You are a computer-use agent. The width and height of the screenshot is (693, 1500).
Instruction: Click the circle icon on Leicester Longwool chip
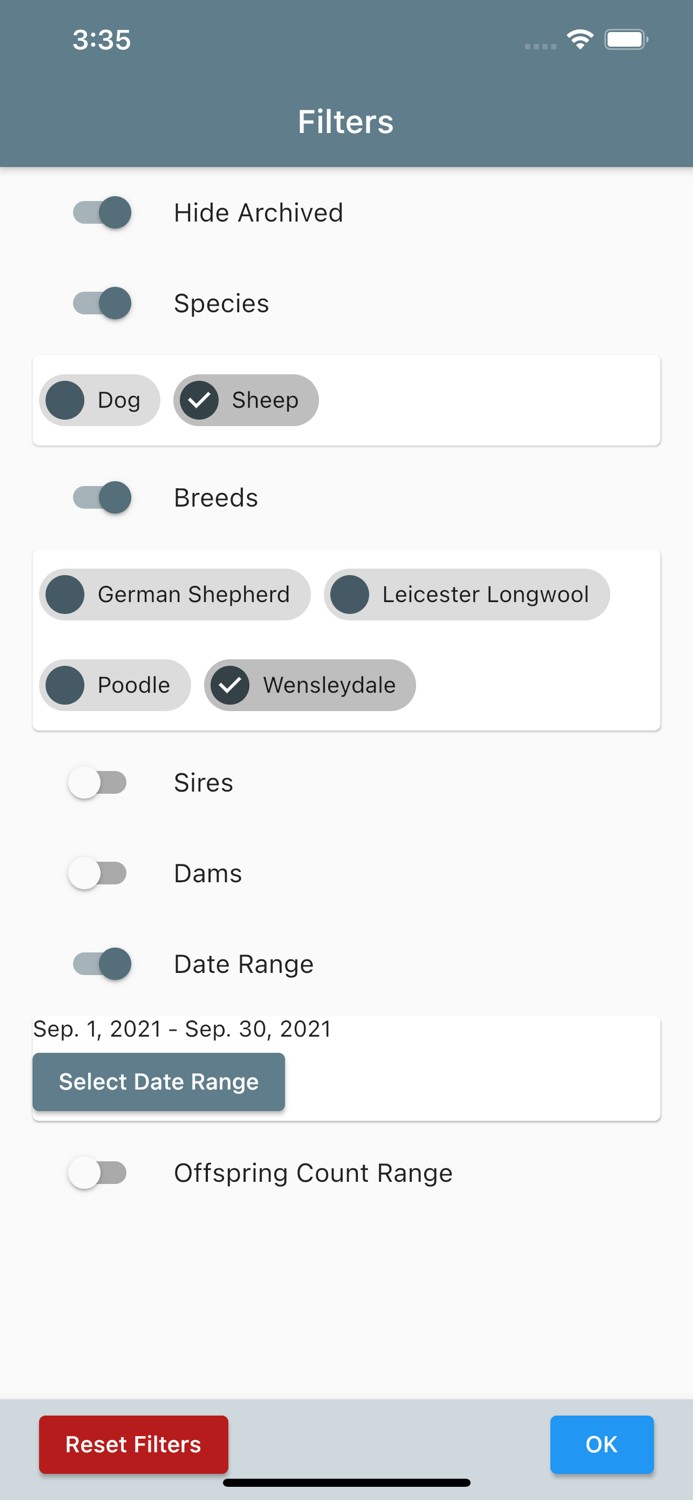[x=350, y=594]
